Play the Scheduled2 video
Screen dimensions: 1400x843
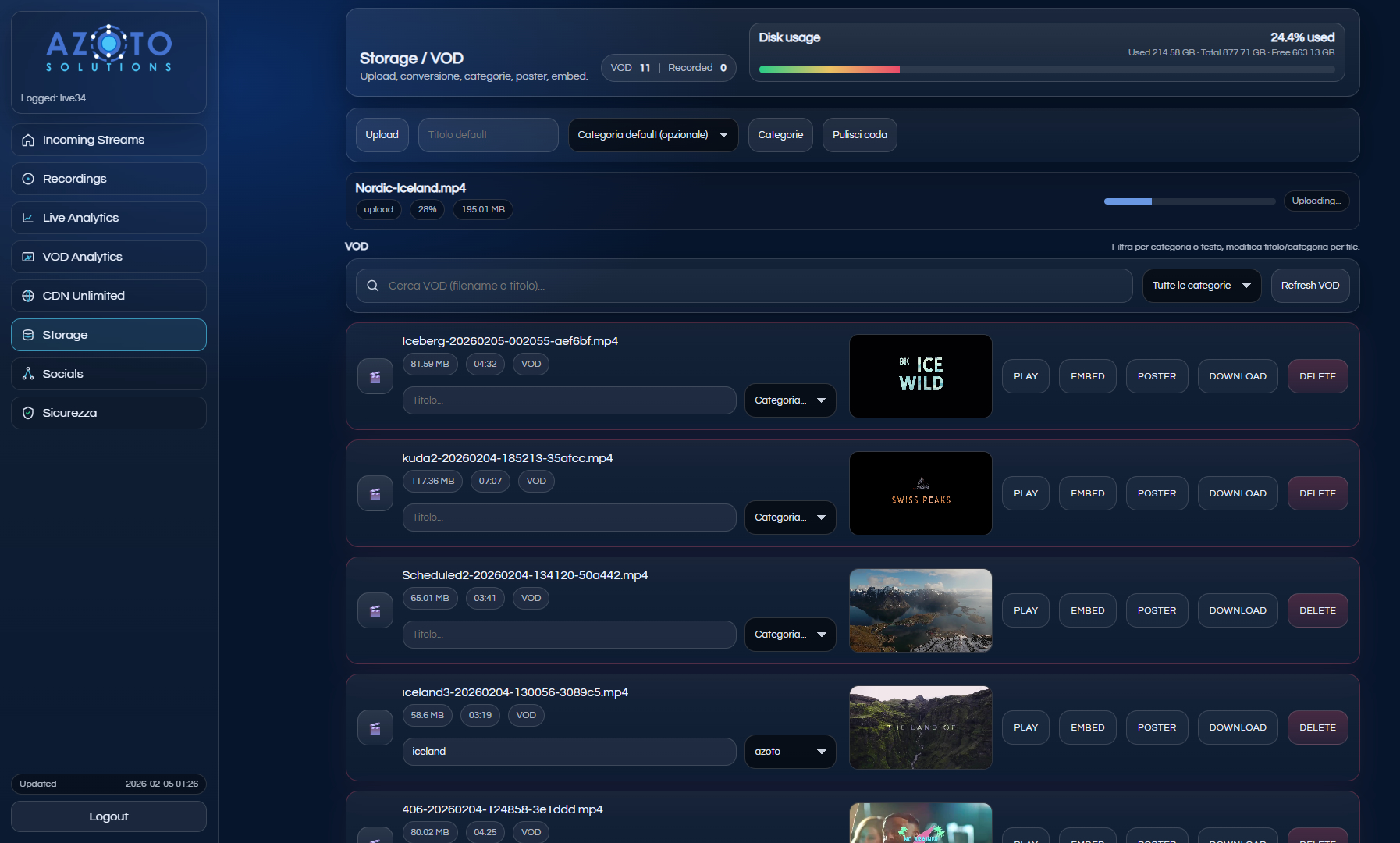(1025, 610)
